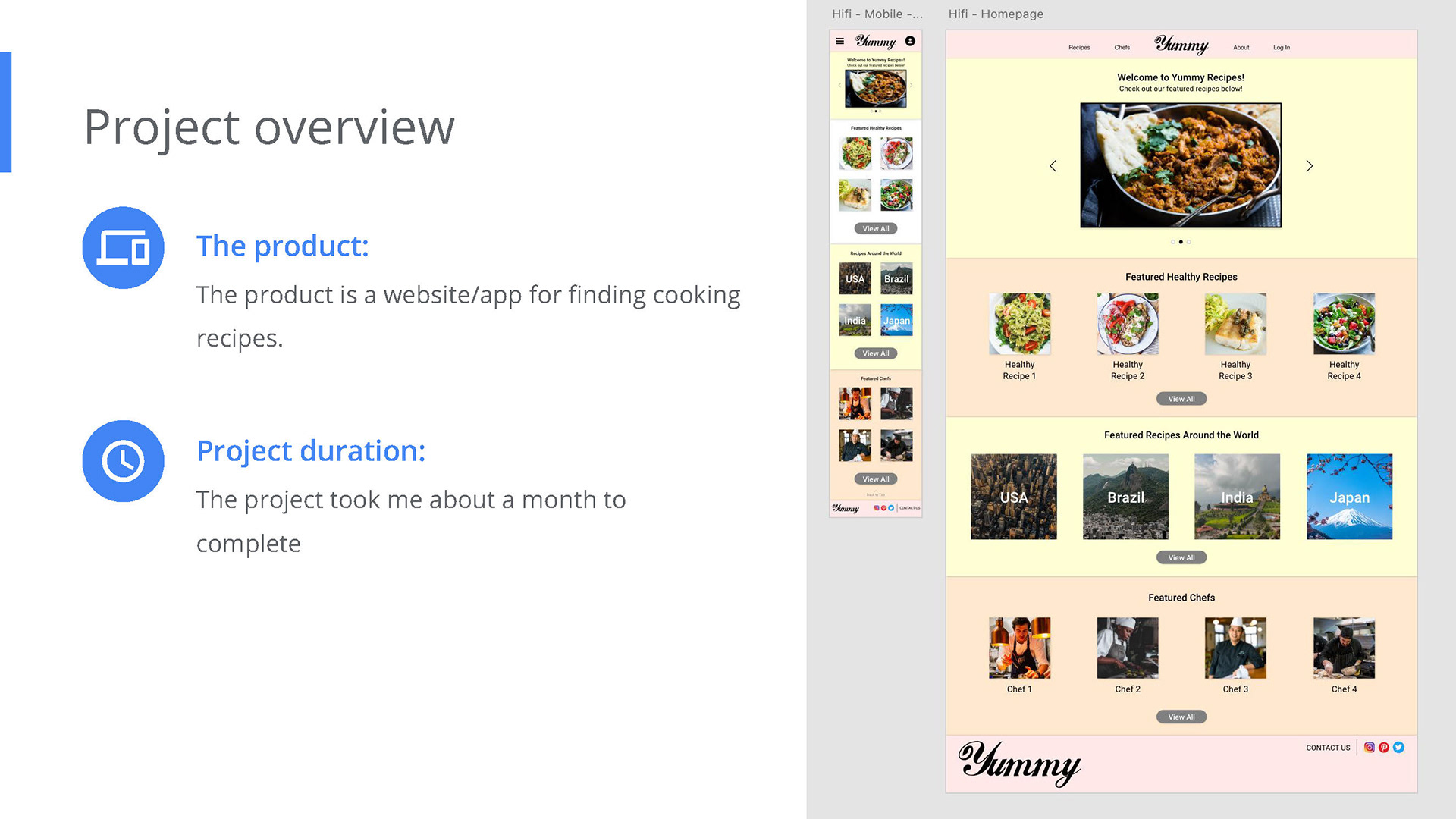Go to previous carousel slide using left arrow
Image resolution: width=1456 pixels, height=819 pixels.
1053,165
